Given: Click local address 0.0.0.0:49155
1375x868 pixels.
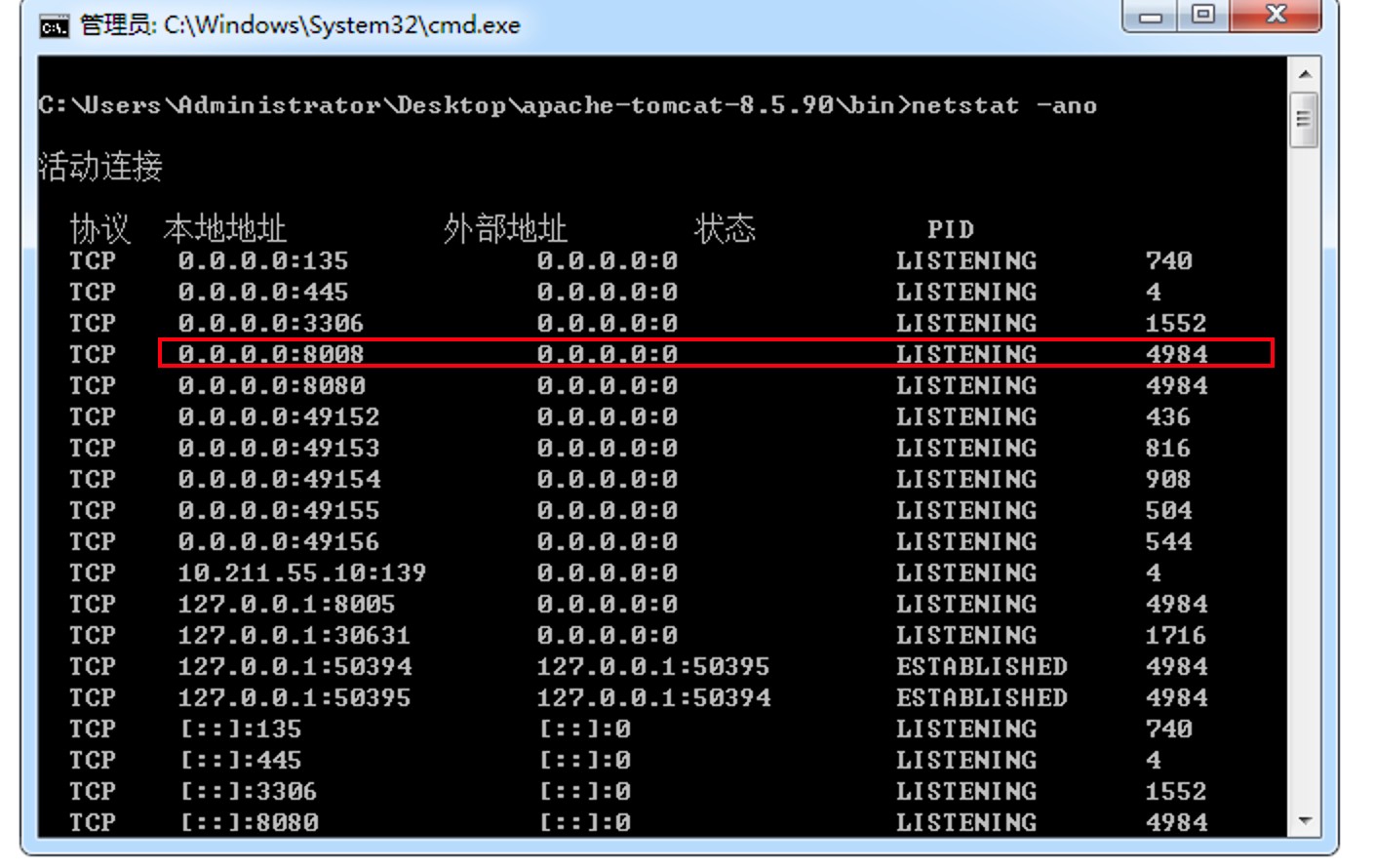Looking at the screenshot, I should coord(279,511).
